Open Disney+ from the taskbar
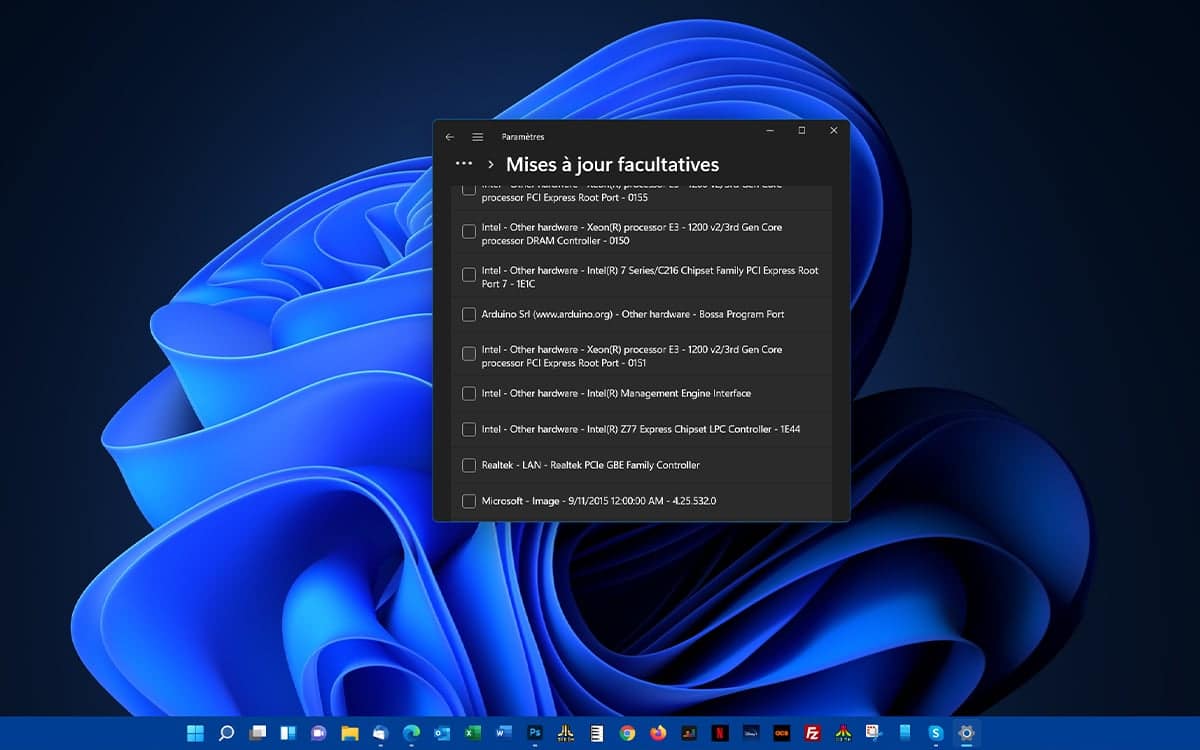This screenshot has width=1200, height=750. coord(751,733)
